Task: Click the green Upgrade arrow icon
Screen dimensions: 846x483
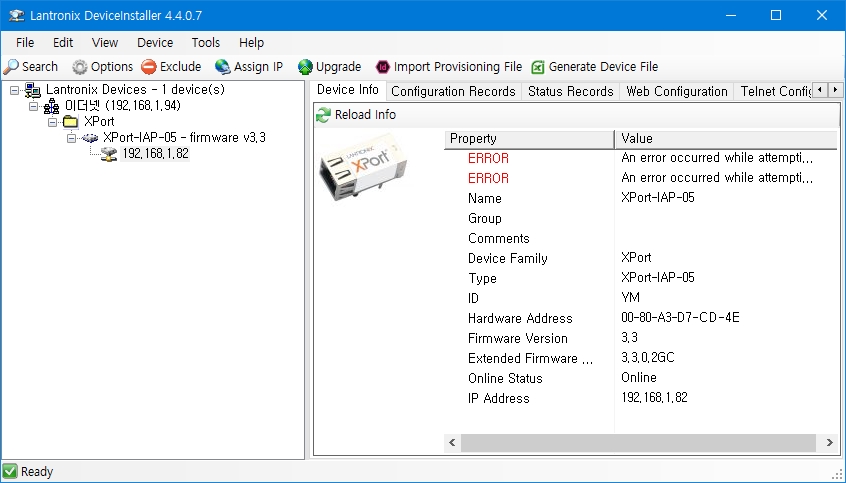Action: point(305,67)
